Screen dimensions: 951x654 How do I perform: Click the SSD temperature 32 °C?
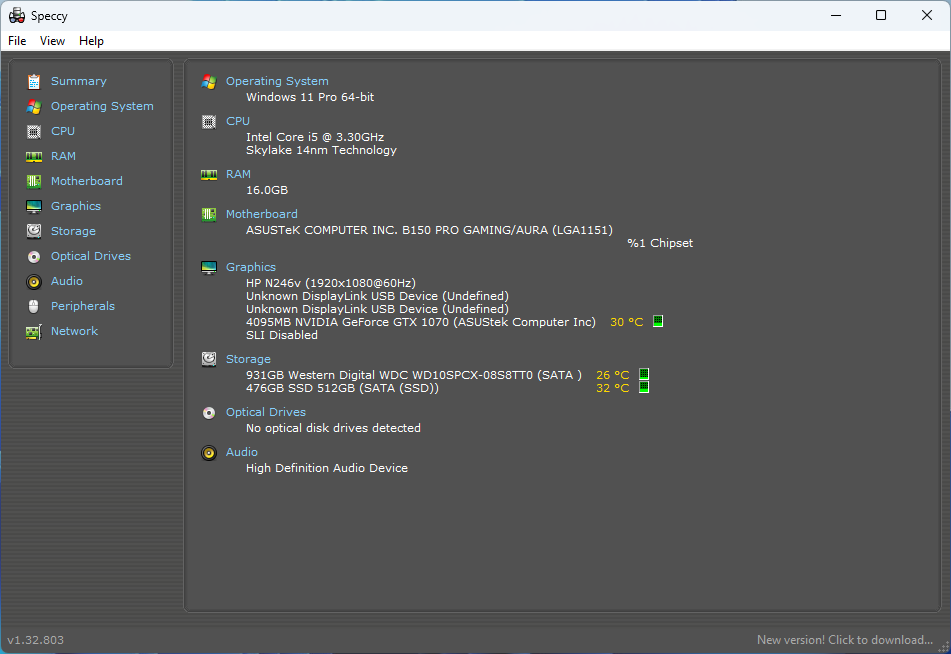pos(613,388)
